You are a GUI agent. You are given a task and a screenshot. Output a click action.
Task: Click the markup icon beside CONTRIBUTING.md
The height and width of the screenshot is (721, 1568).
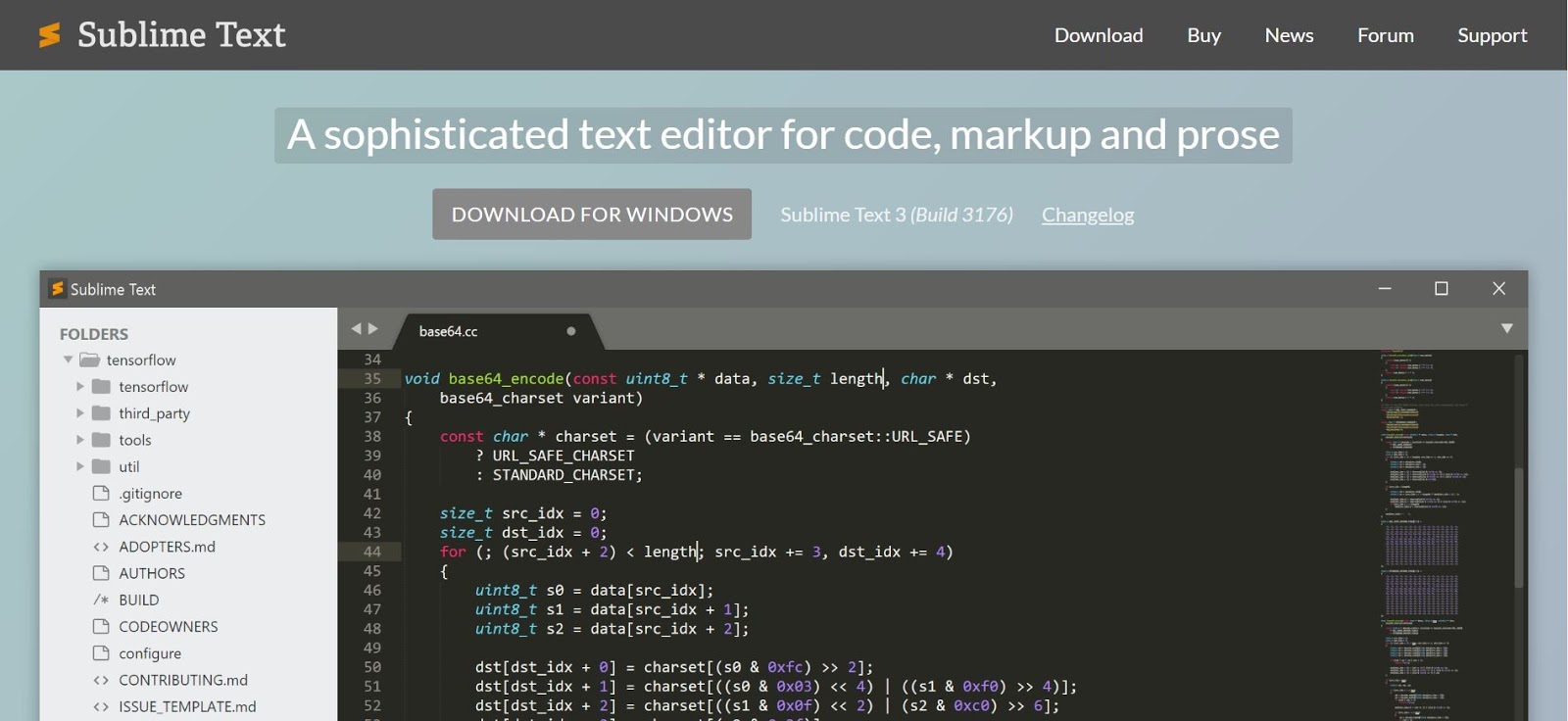click(100, 680)
